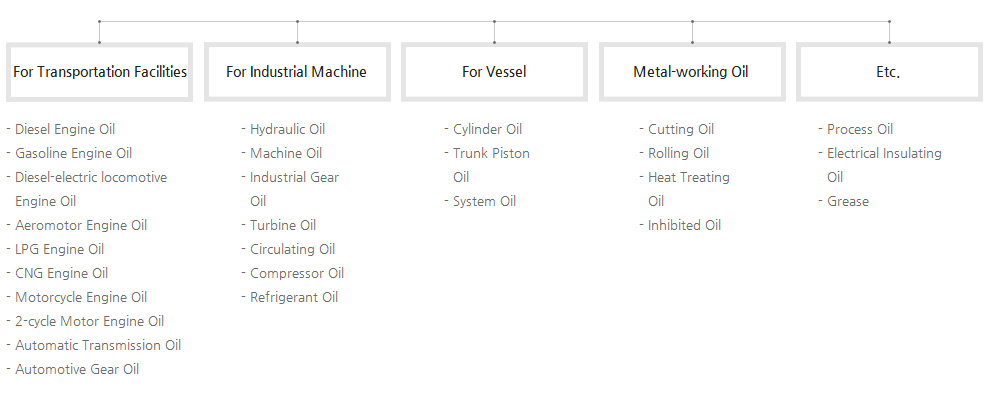Select the For Transportation Facilities box
990x404 pixels.
tap(99, 72)
